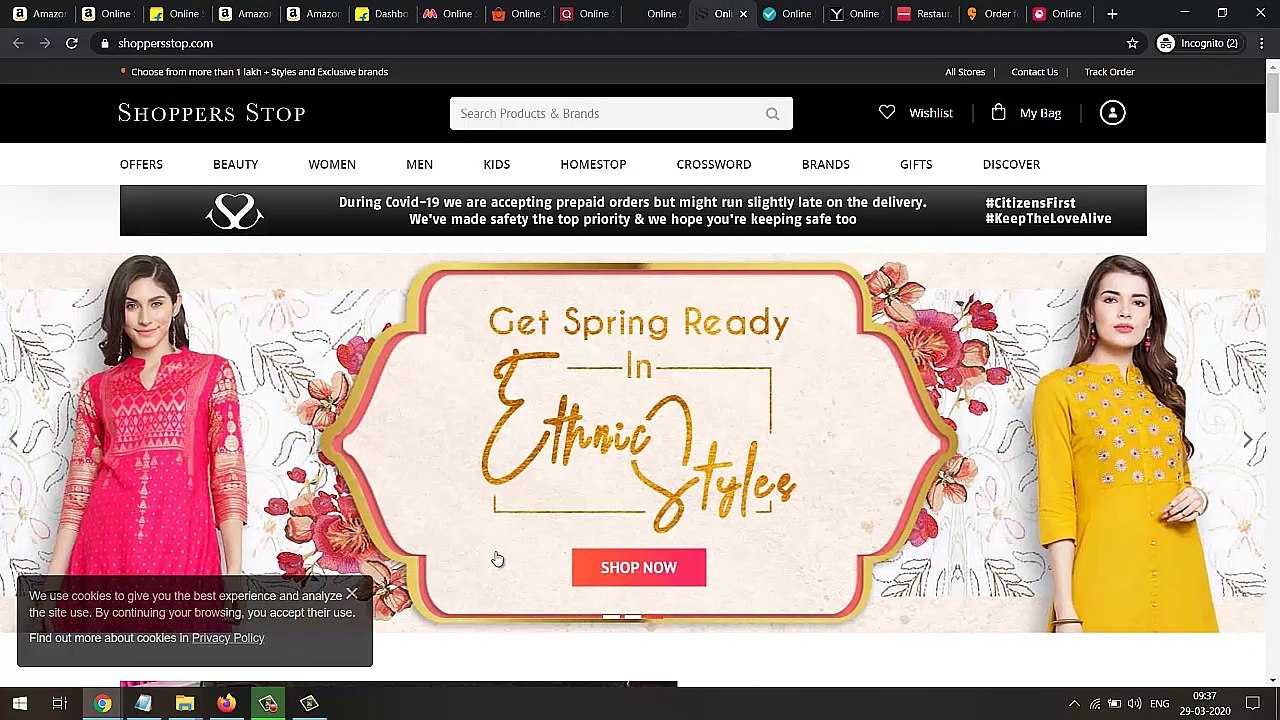Click the Shoppers Stop logo
1280x720 pixels.
pos(212,113)
